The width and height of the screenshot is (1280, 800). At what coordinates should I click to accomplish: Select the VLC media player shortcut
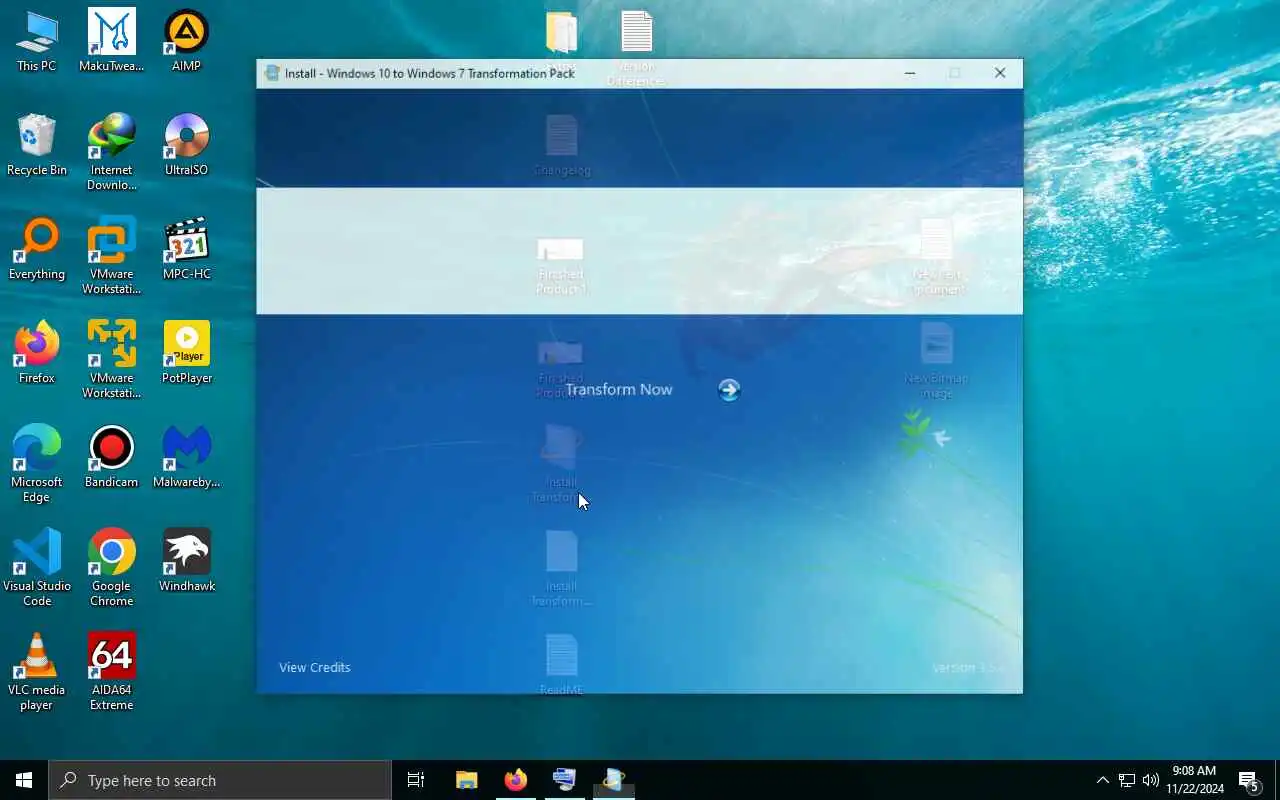(x=37, y=672)
